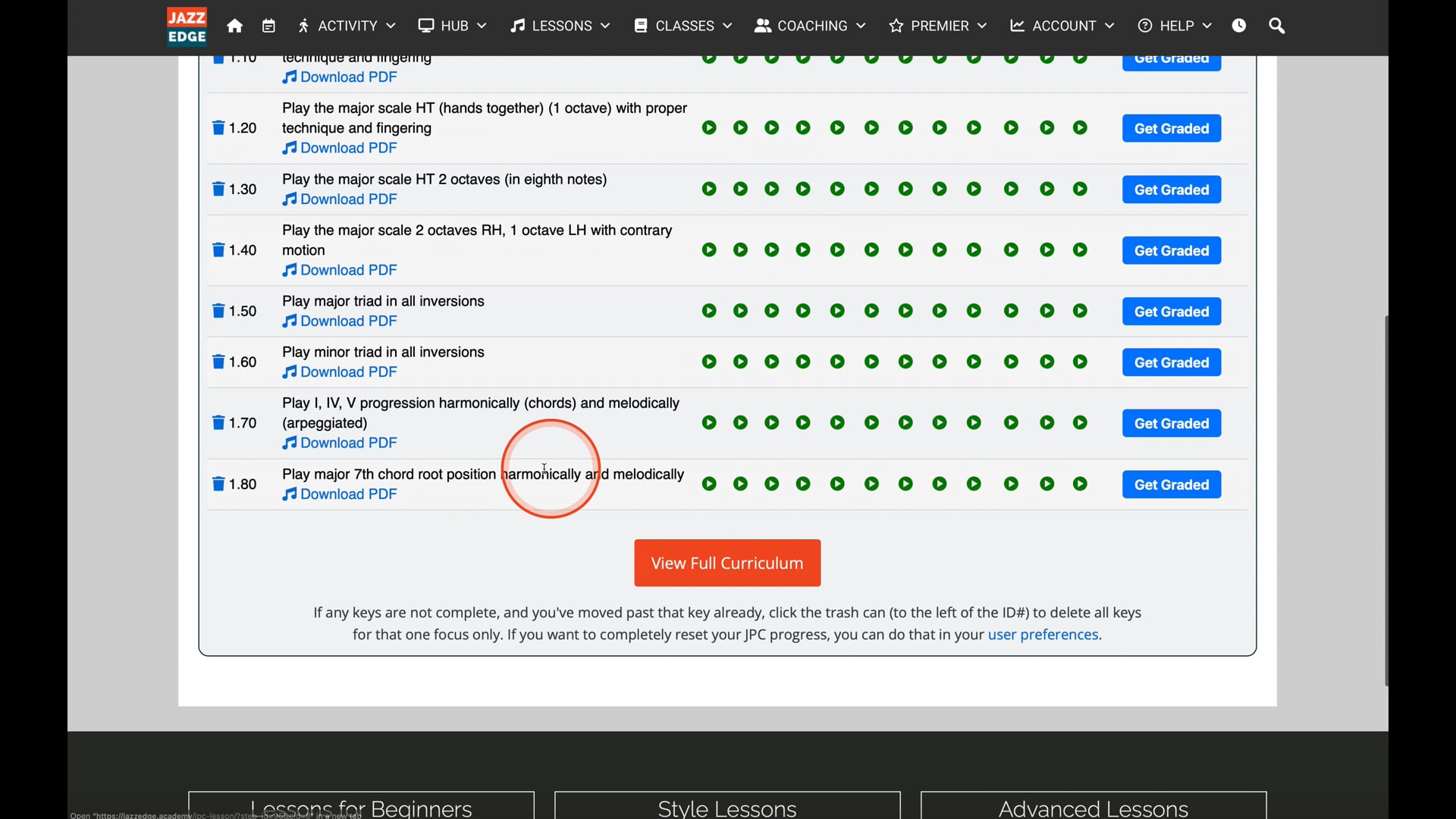The width and height of the screenshot is (1456, 819).
Task: Click play icon for lesson 1.80
Action: (x=709, y=485)
